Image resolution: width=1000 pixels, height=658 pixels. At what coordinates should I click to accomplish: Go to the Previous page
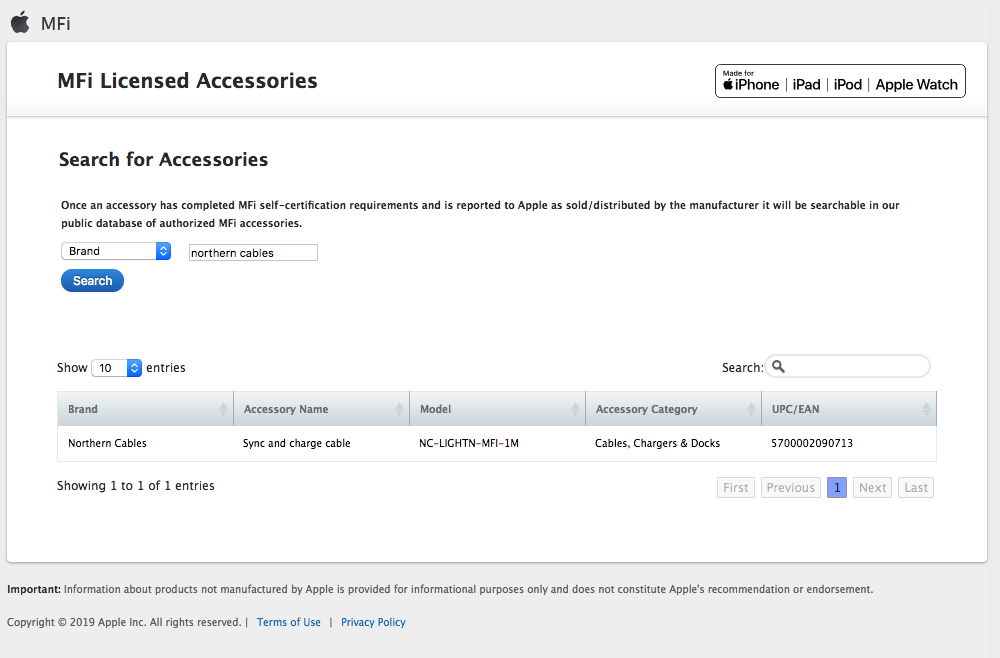tap(791, 488)
